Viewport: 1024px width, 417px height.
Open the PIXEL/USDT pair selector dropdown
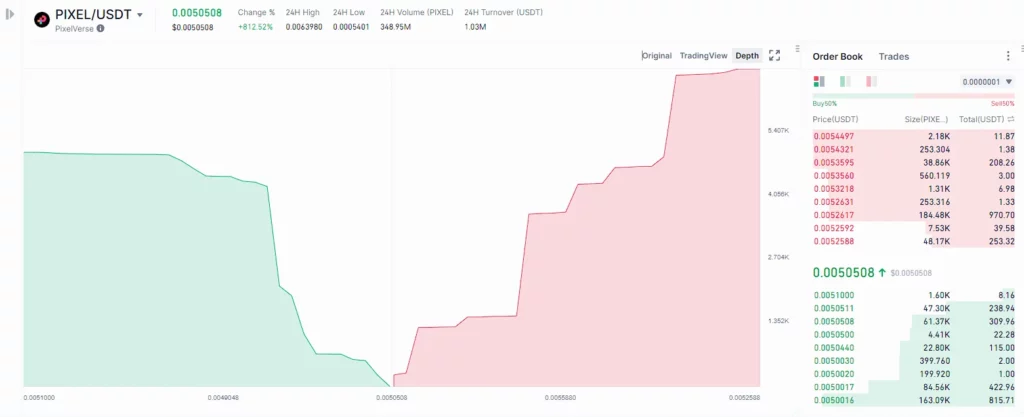tap(140, 15)
